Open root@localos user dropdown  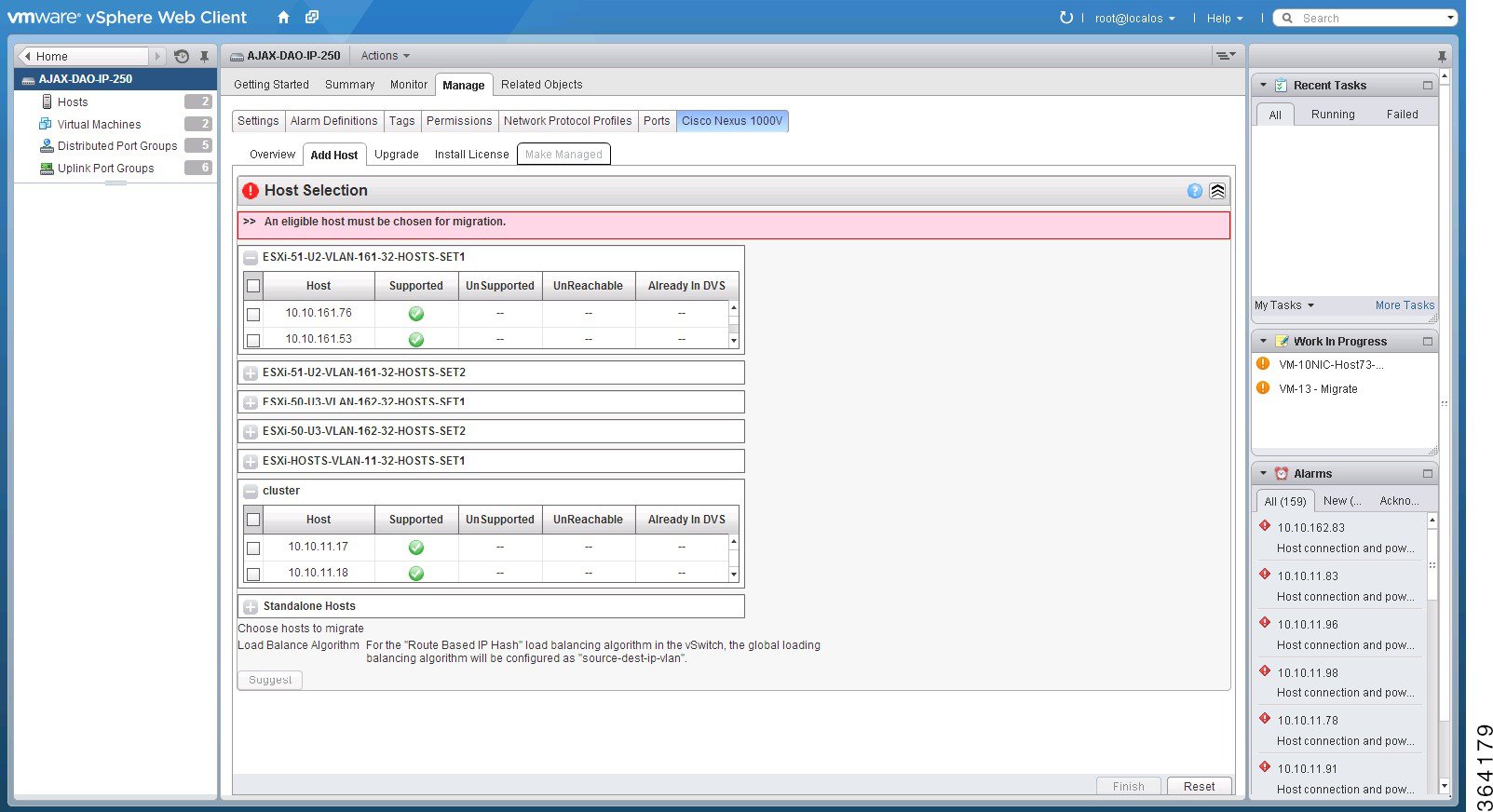[1134, 19]
